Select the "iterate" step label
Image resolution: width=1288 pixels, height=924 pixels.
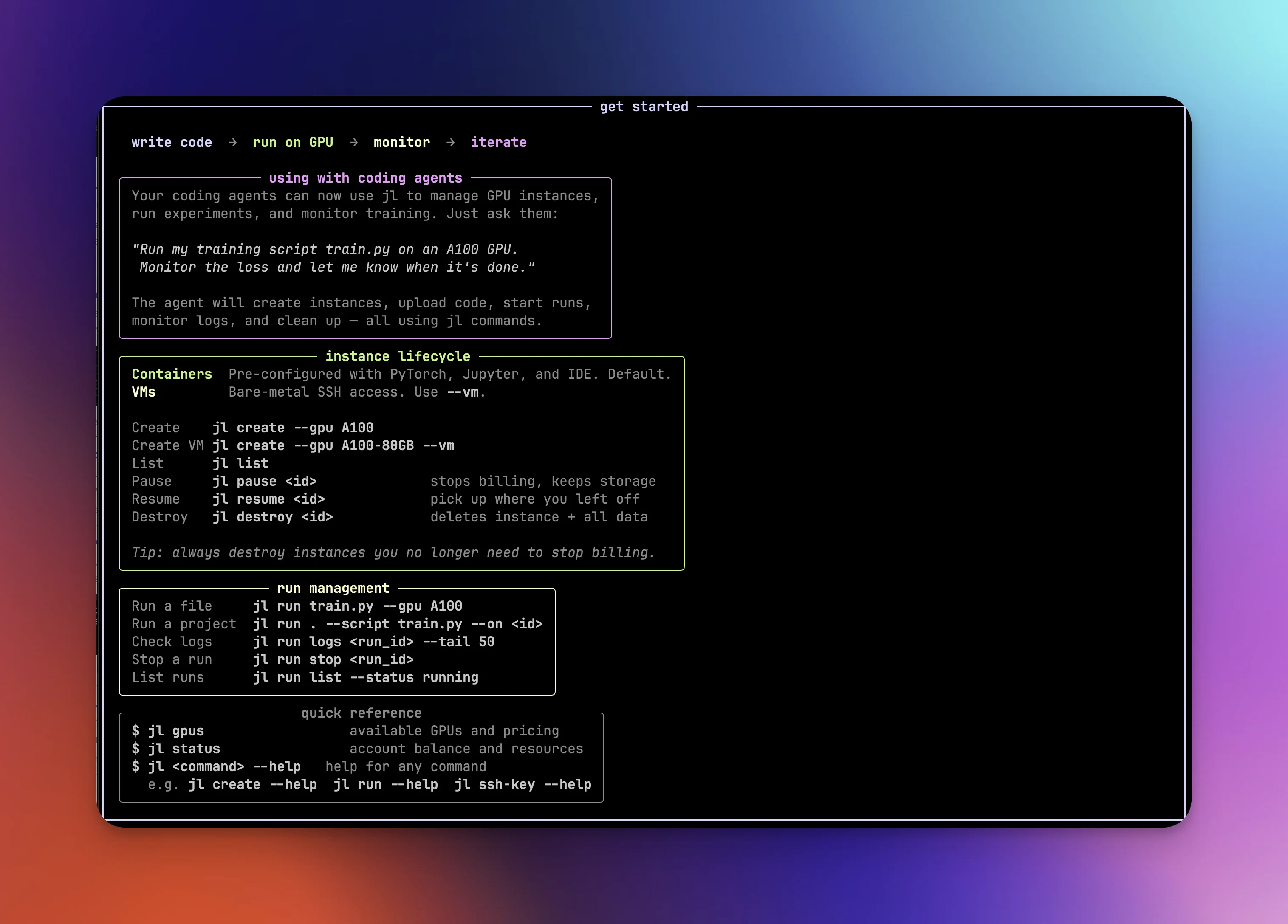(499, 142)
